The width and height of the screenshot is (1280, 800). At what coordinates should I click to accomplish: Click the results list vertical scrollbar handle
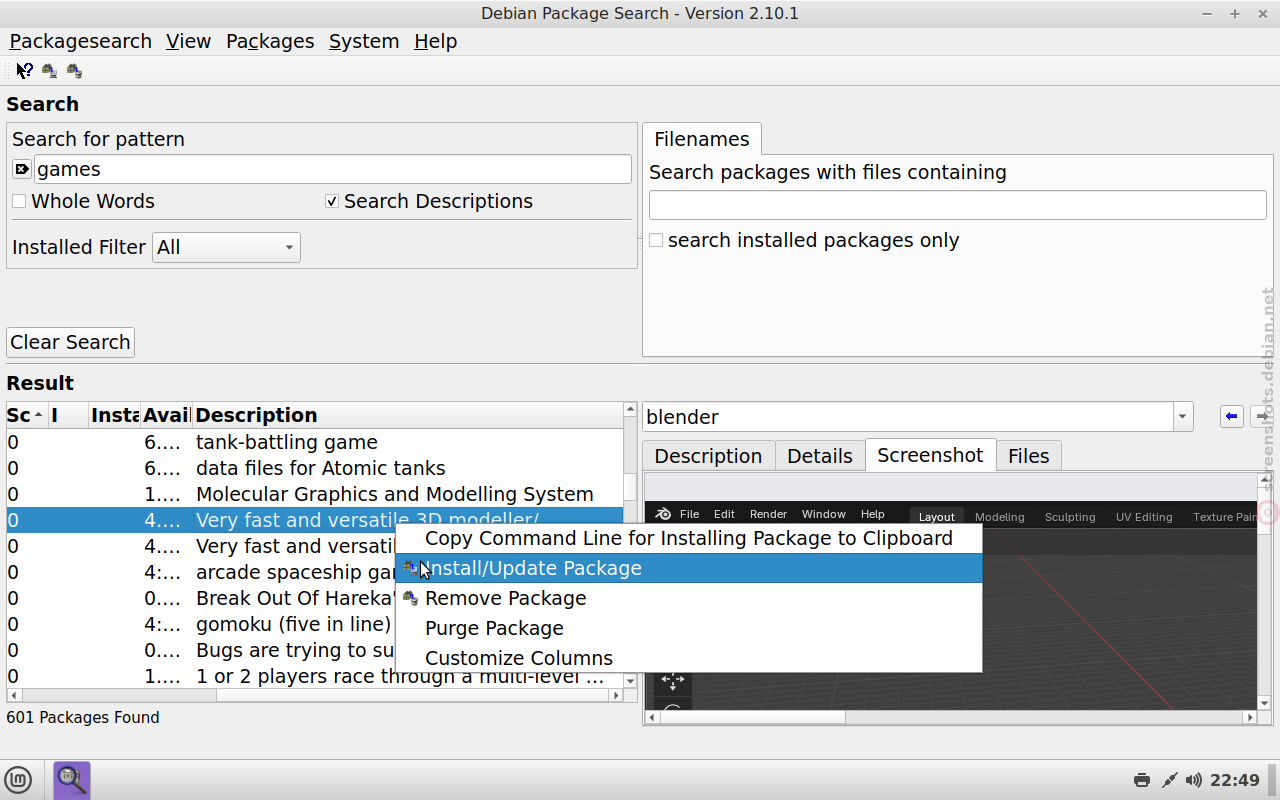tap(630, 486)
